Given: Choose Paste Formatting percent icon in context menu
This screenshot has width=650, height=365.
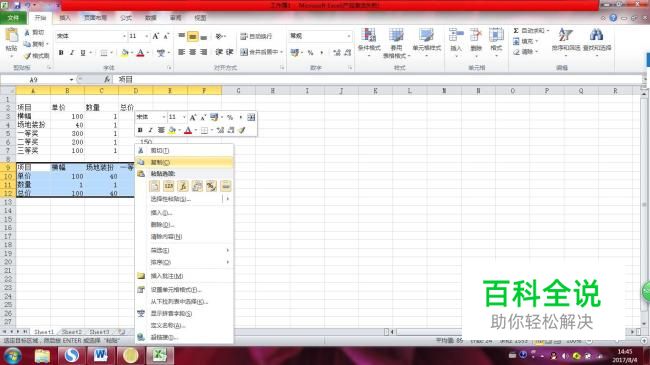Looking at the screenshot, I should [211, 186].
